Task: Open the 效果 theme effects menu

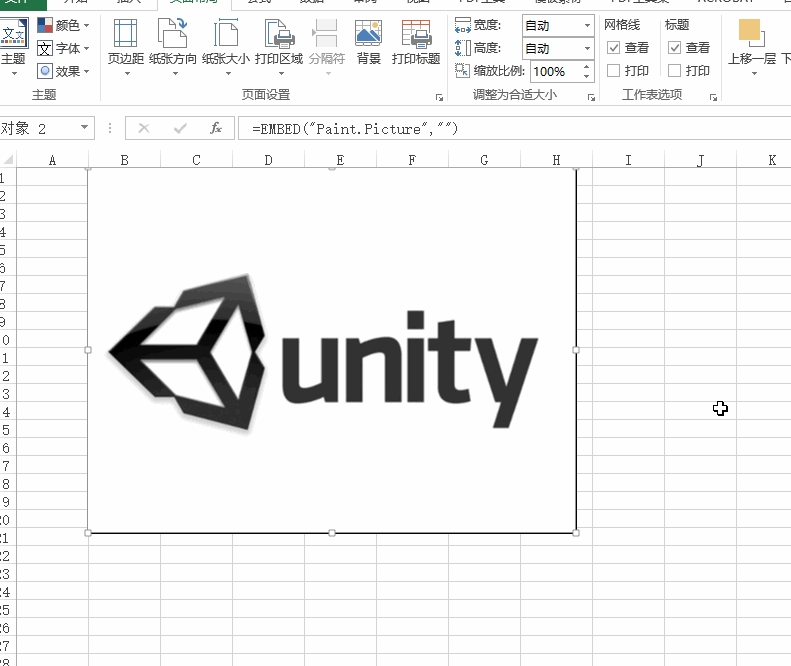Action: point(63,71)
